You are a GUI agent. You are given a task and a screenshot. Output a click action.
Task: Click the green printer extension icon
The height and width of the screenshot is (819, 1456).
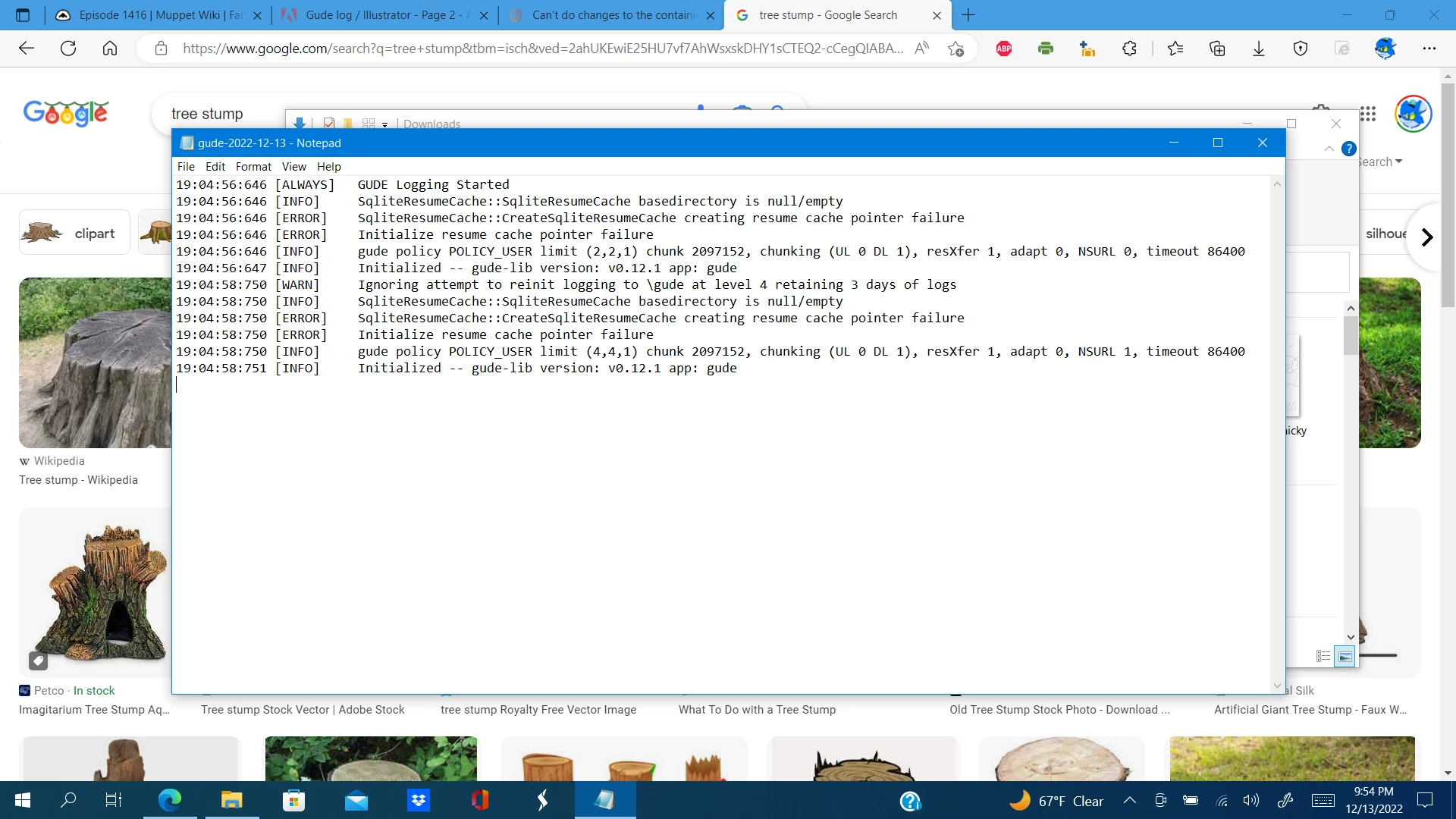[1046, 49]
